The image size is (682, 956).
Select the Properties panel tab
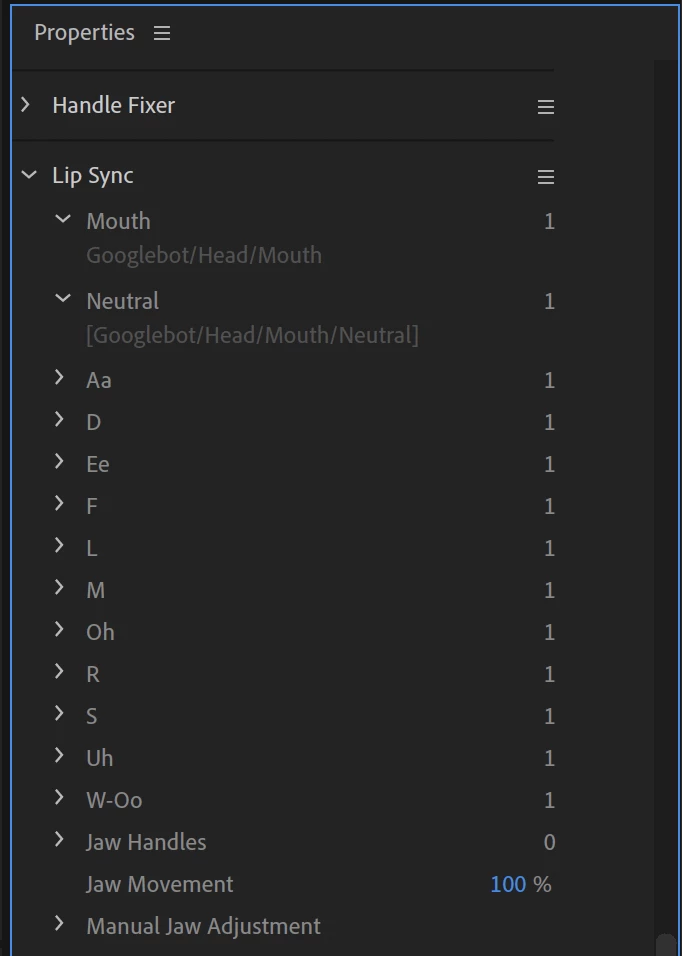pos(84,33)
